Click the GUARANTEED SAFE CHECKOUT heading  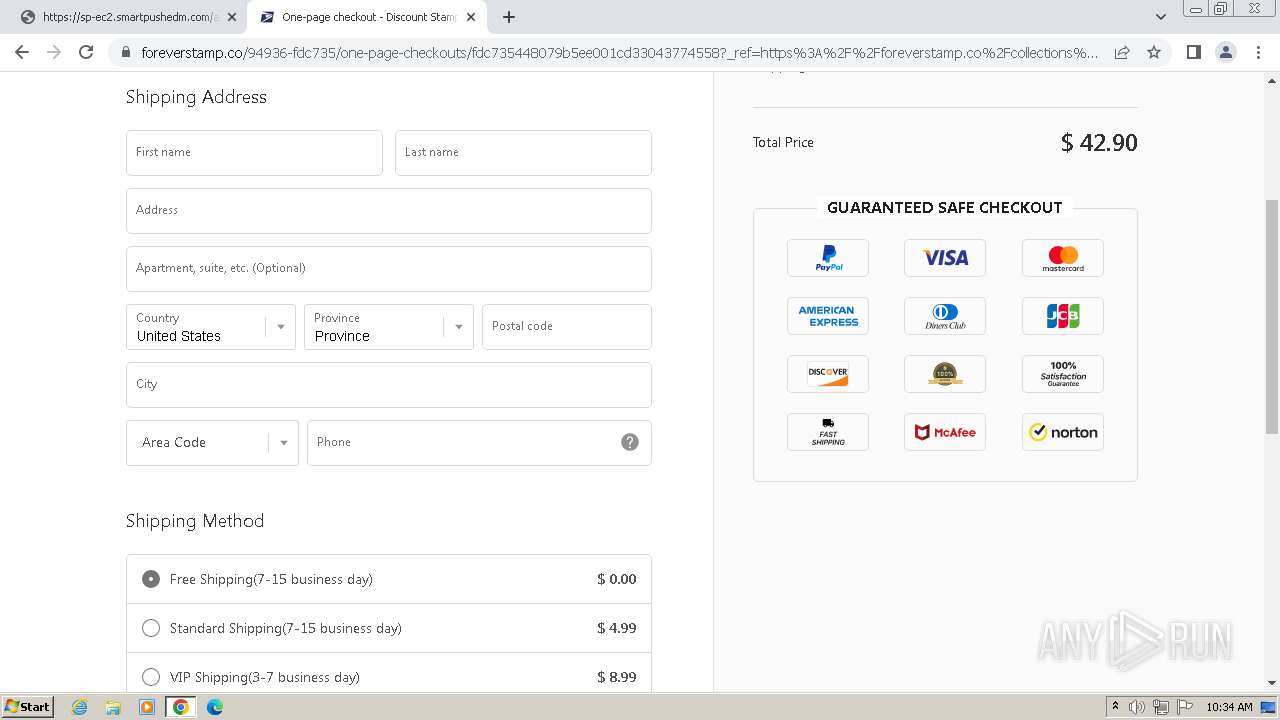click(945, 208)
